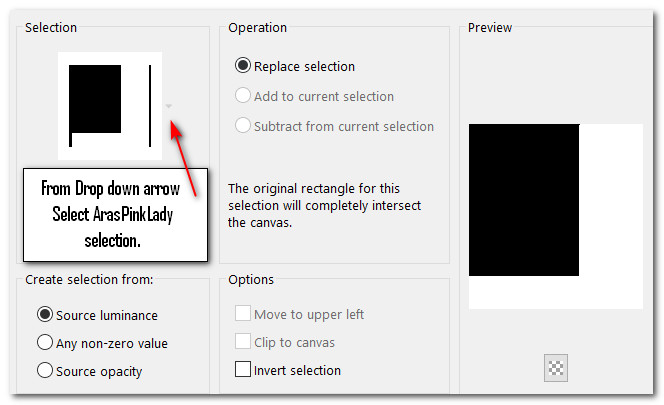Click the checkerboard transparency icon below the preview
Viewport: 664px width, 405px height.
[556, 367]
